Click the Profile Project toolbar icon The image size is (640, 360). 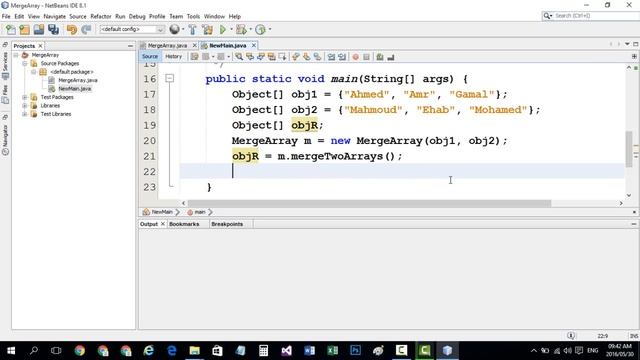(260, 29)
